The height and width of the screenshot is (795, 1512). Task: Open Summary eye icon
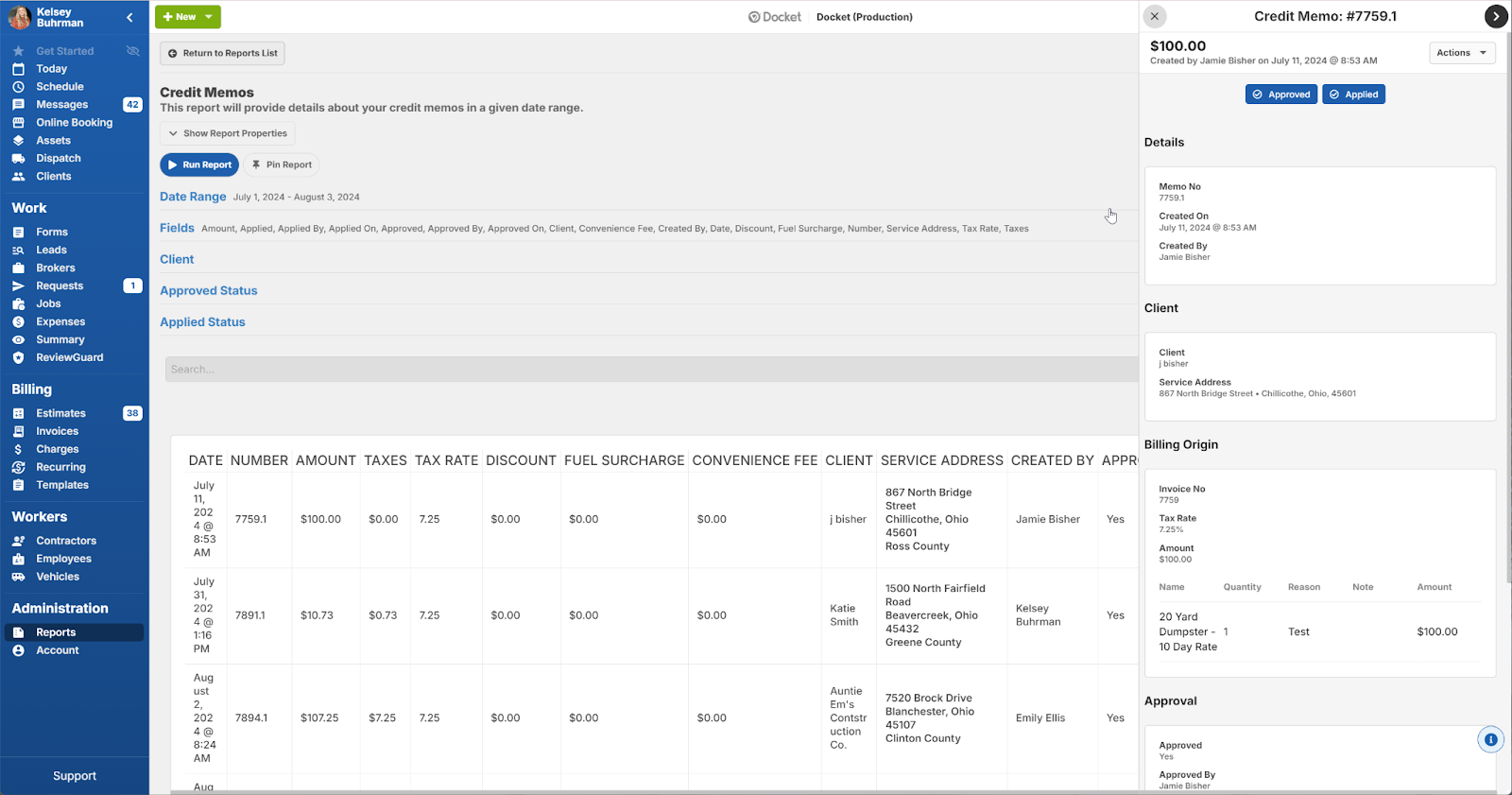tap(18, 340)
